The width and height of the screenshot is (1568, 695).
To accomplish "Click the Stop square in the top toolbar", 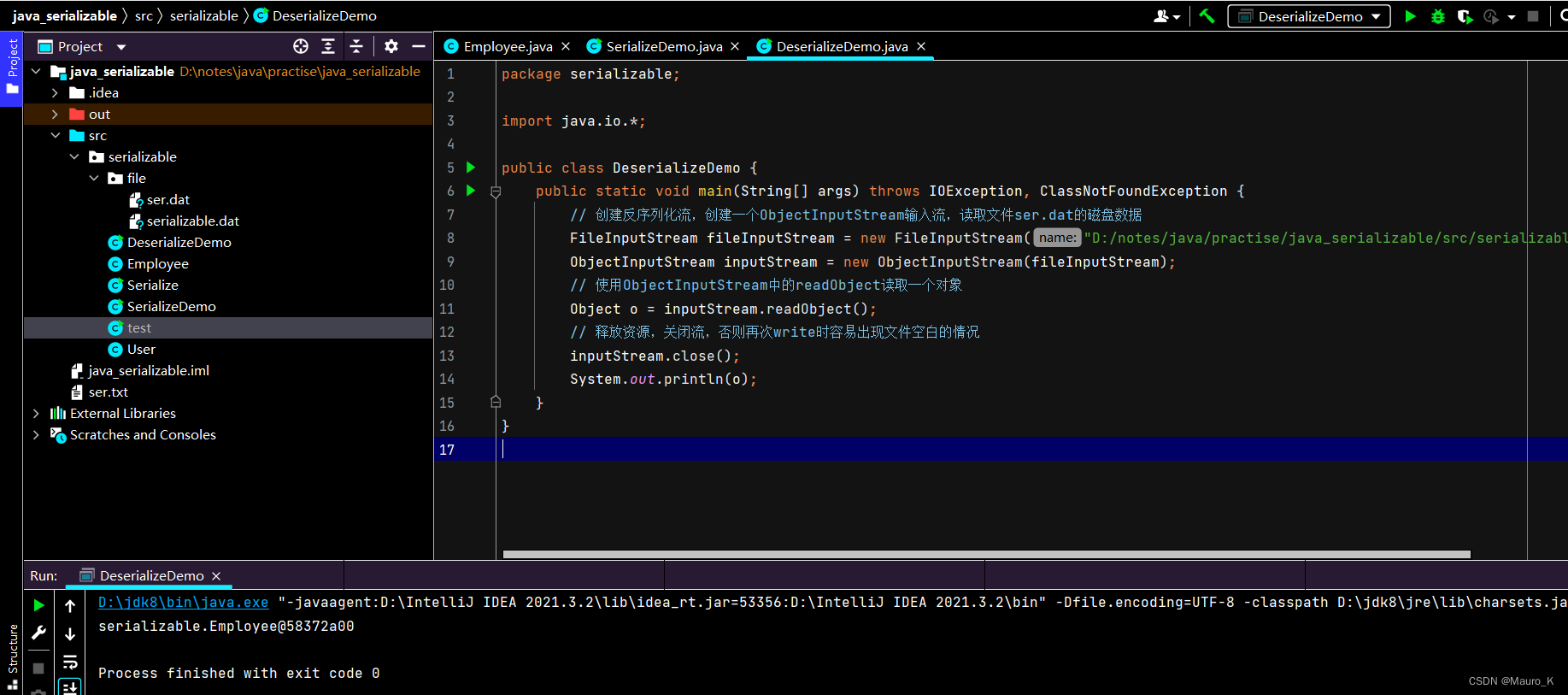I will 1533,15.
